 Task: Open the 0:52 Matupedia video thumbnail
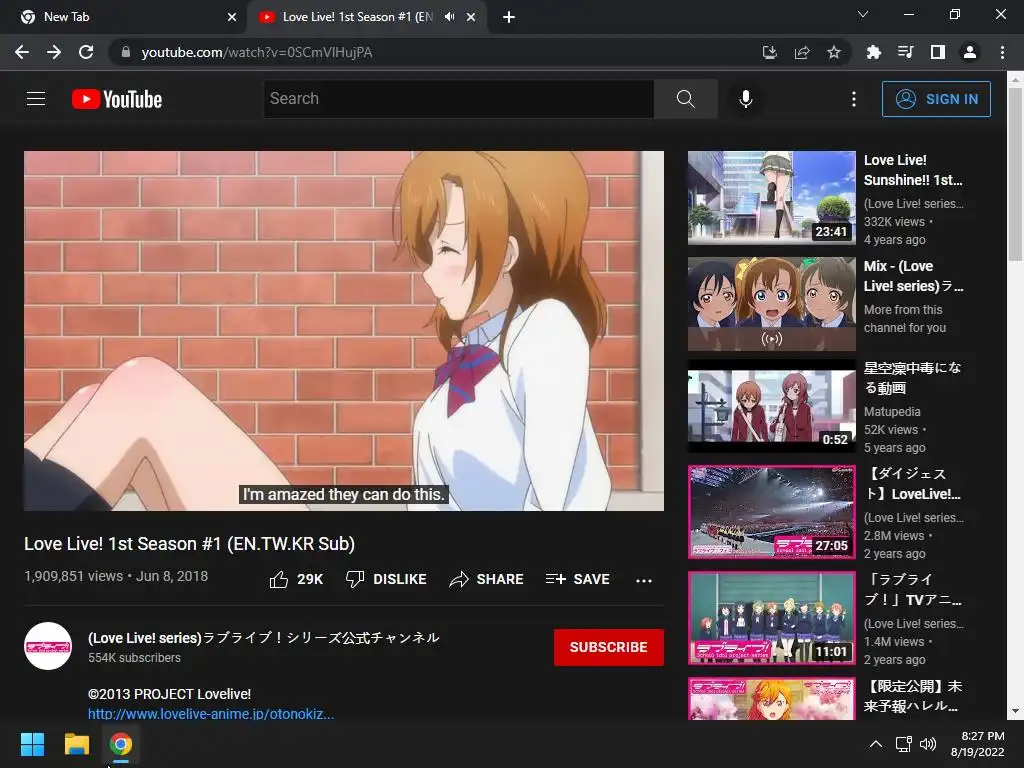[771, 406]
